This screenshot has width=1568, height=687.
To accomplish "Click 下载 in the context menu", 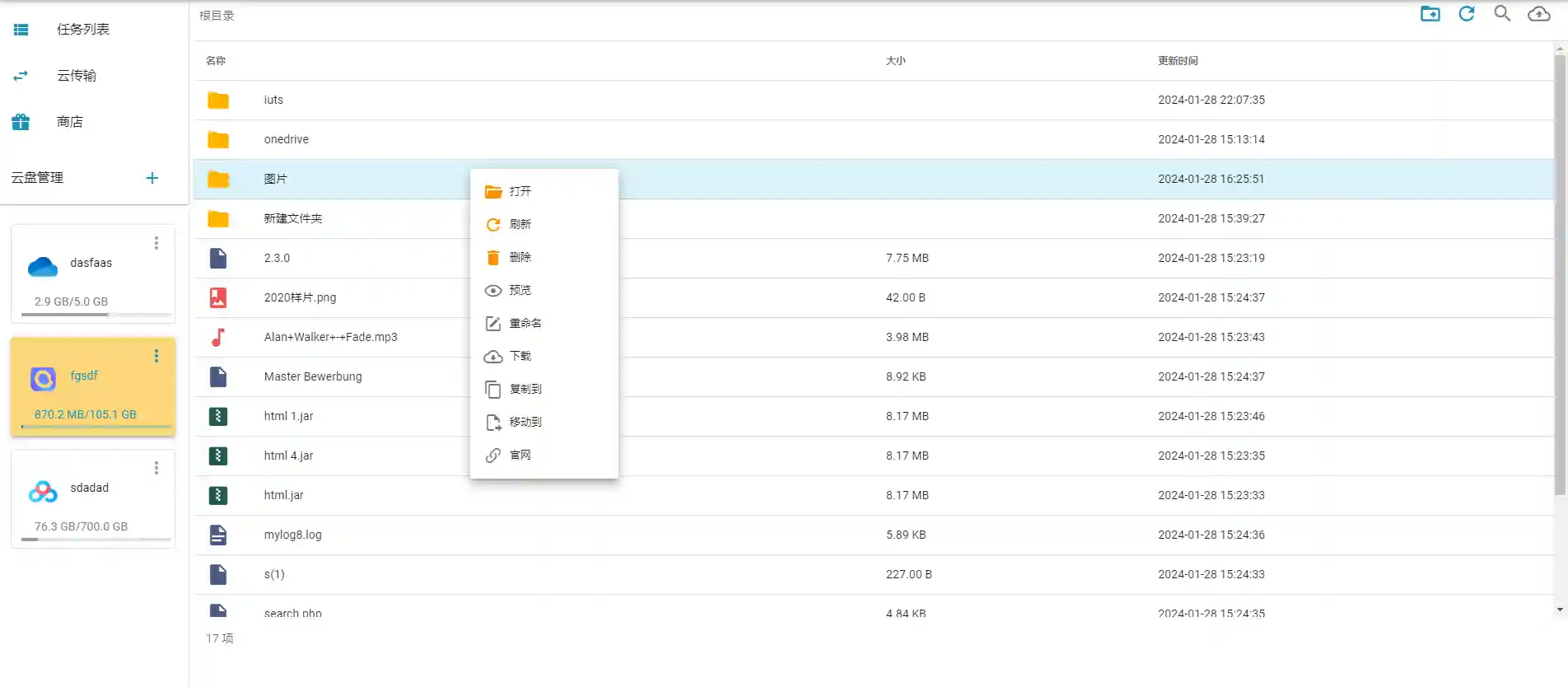I will tap(520, 356).
